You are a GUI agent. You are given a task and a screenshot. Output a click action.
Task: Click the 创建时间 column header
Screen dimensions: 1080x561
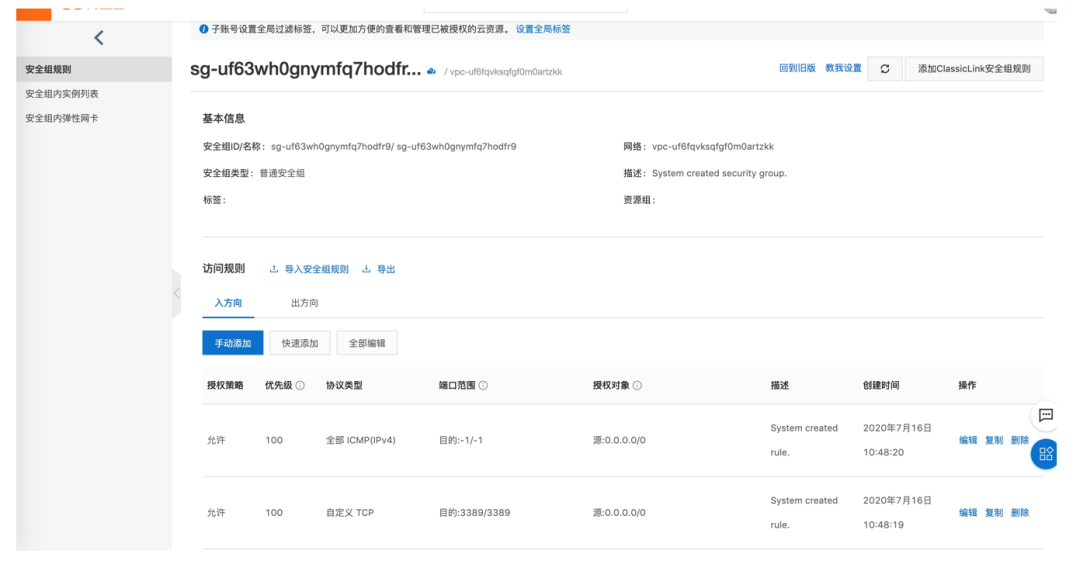tap(881, 386)
